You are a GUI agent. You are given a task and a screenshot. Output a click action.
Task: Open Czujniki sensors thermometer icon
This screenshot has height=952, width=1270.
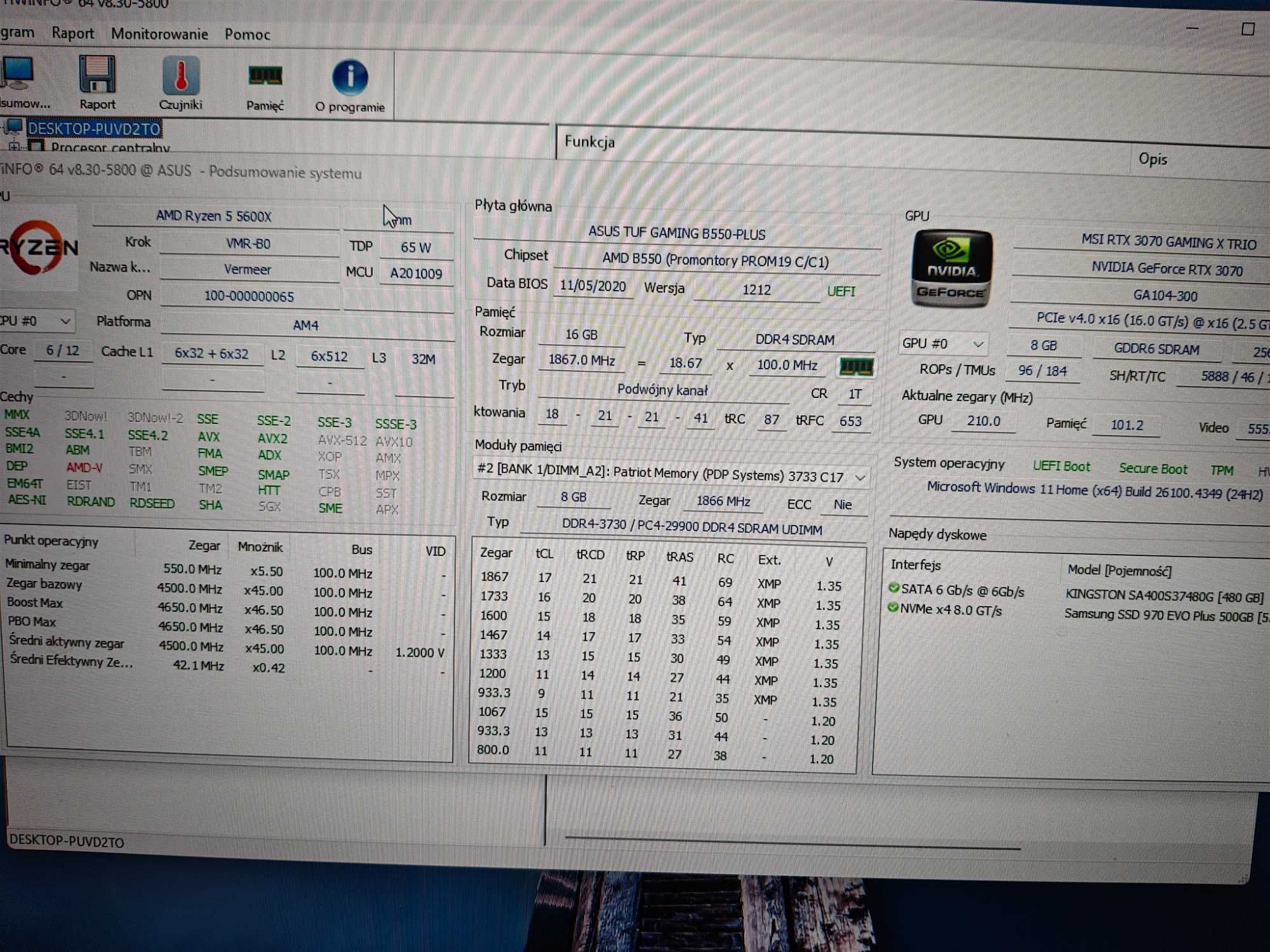pos(181,76)
